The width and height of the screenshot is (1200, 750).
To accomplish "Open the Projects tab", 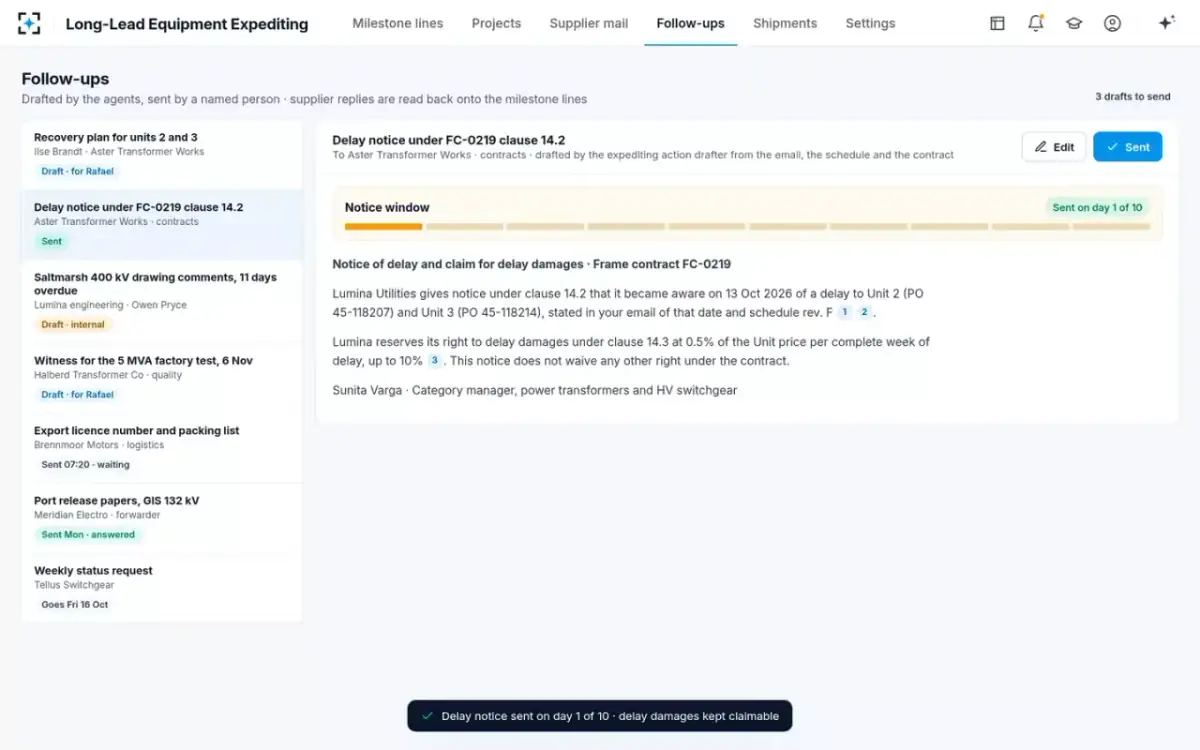I will coord(496,23).
